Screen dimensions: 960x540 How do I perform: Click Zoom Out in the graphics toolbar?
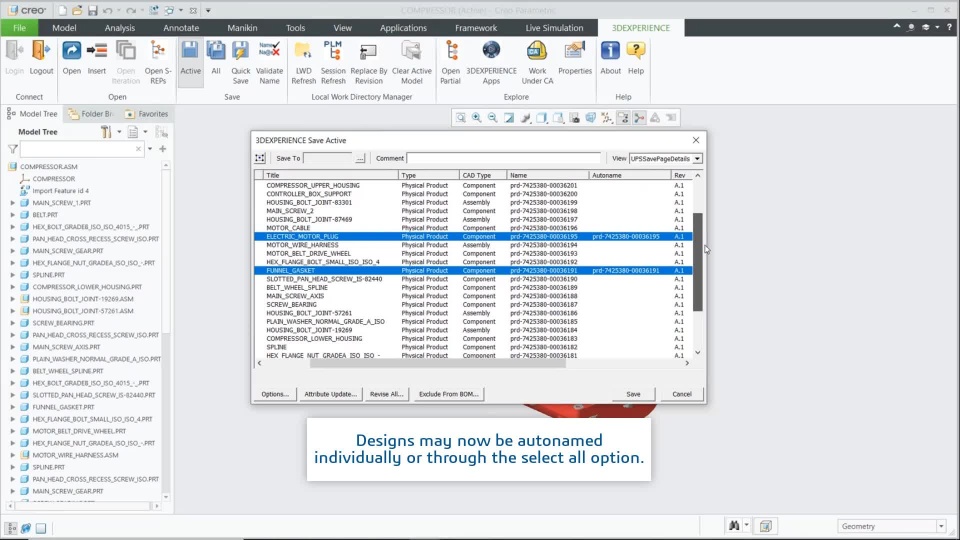click(492, 118)
